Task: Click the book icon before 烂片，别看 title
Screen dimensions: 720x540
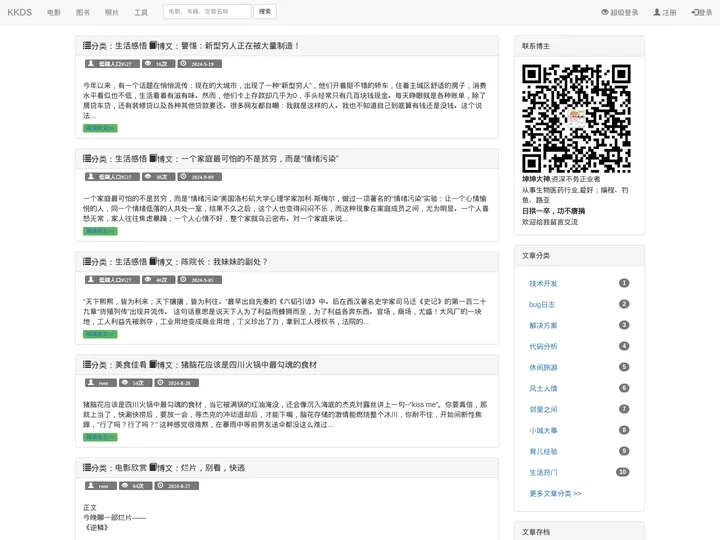Action: pyautogui.click(x=153, y=467)
